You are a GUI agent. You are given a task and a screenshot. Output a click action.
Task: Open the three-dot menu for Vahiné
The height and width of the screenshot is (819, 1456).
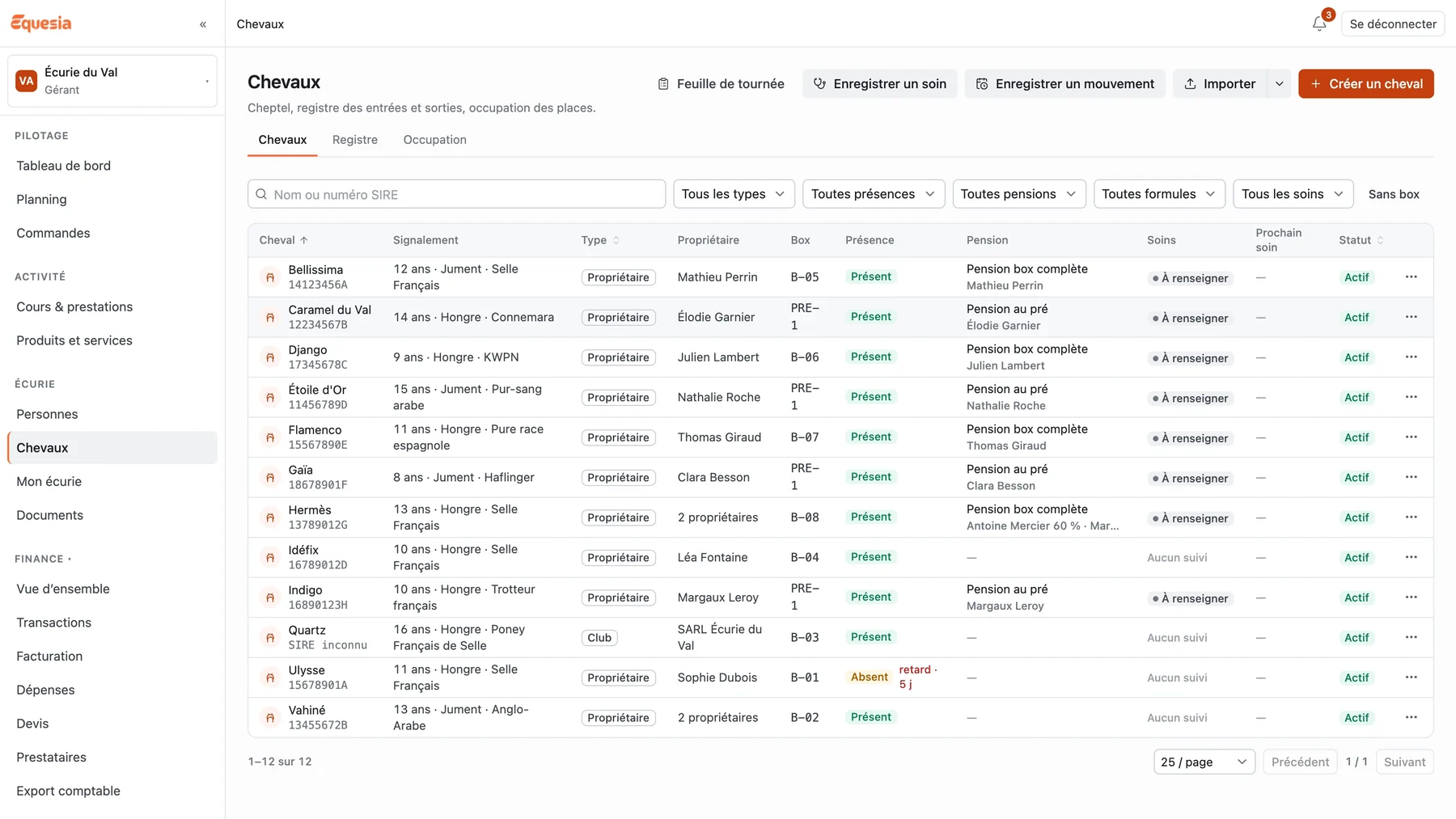point(1411,717)
